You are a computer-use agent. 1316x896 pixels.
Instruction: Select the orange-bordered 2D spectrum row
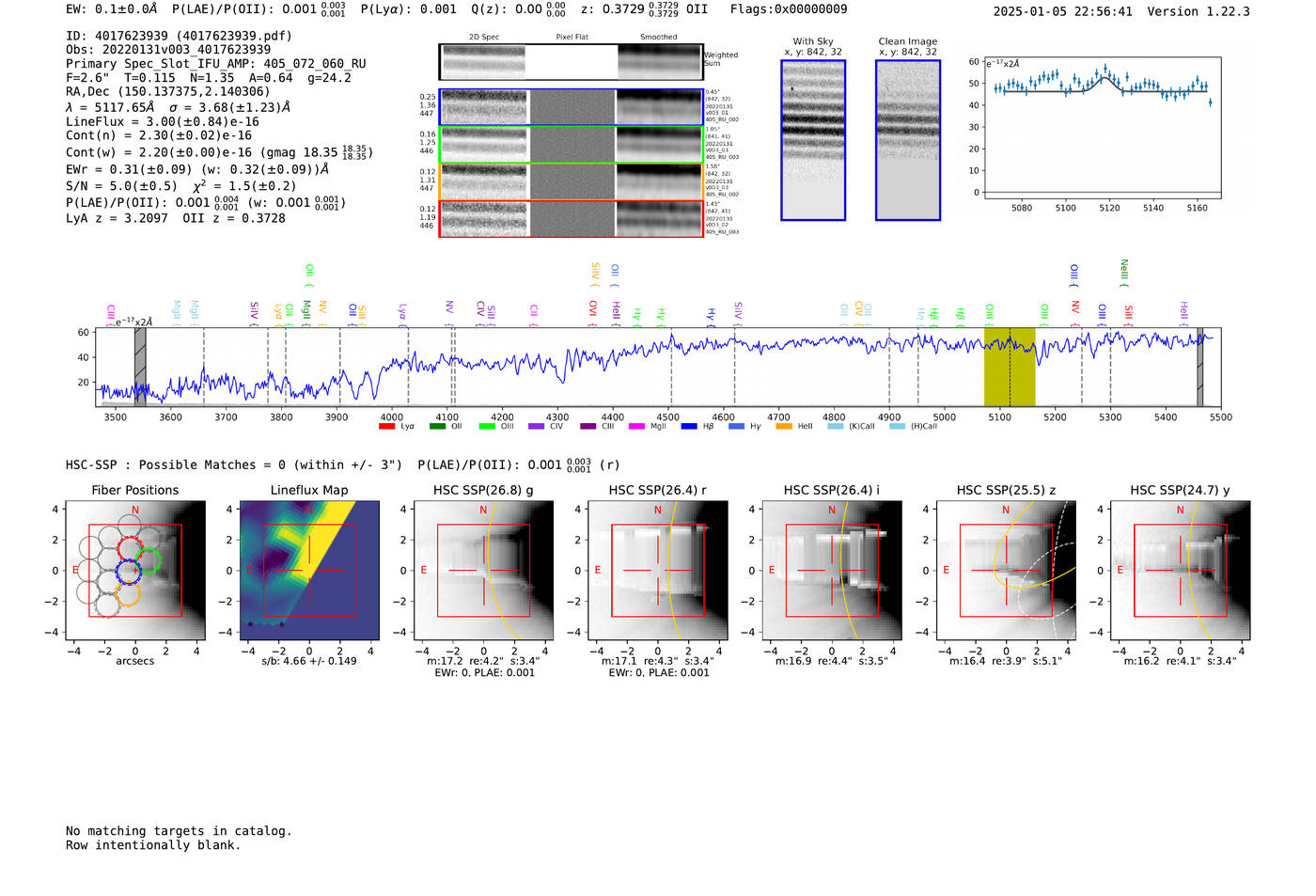[571, 181]
